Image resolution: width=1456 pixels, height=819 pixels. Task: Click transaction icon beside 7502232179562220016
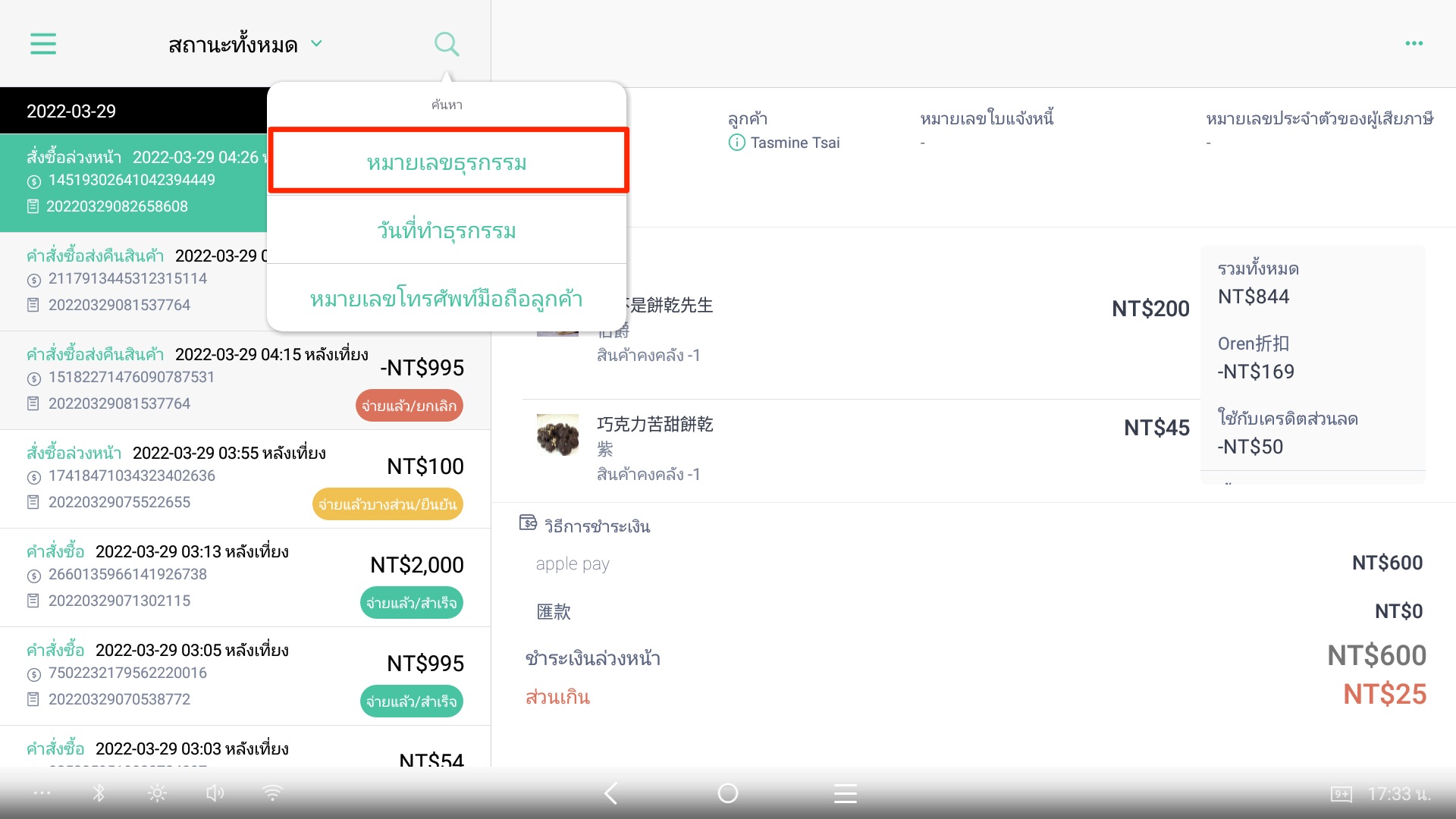[x=33, y=674]
